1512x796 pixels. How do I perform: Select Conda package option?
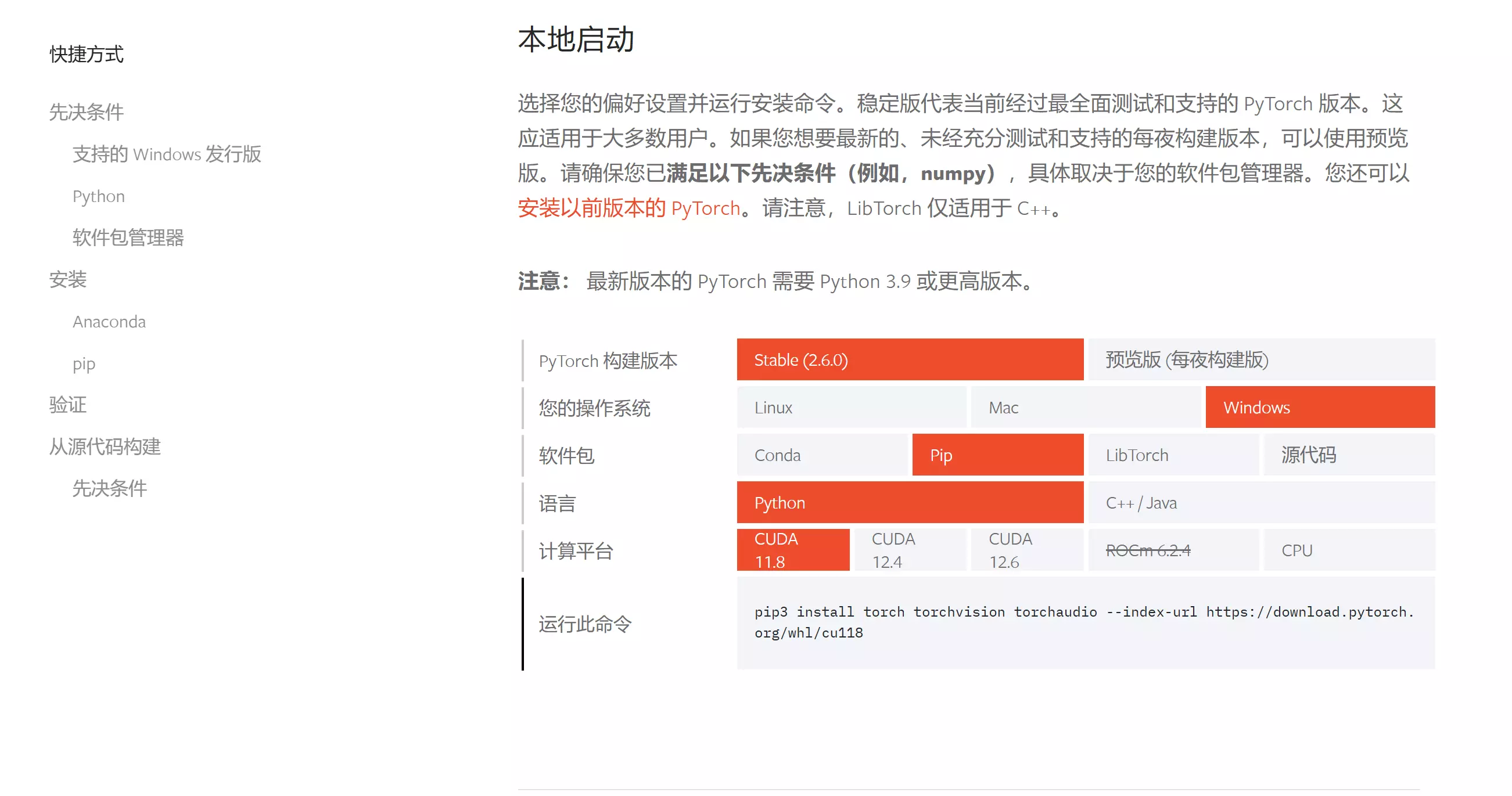click(821, 455)
